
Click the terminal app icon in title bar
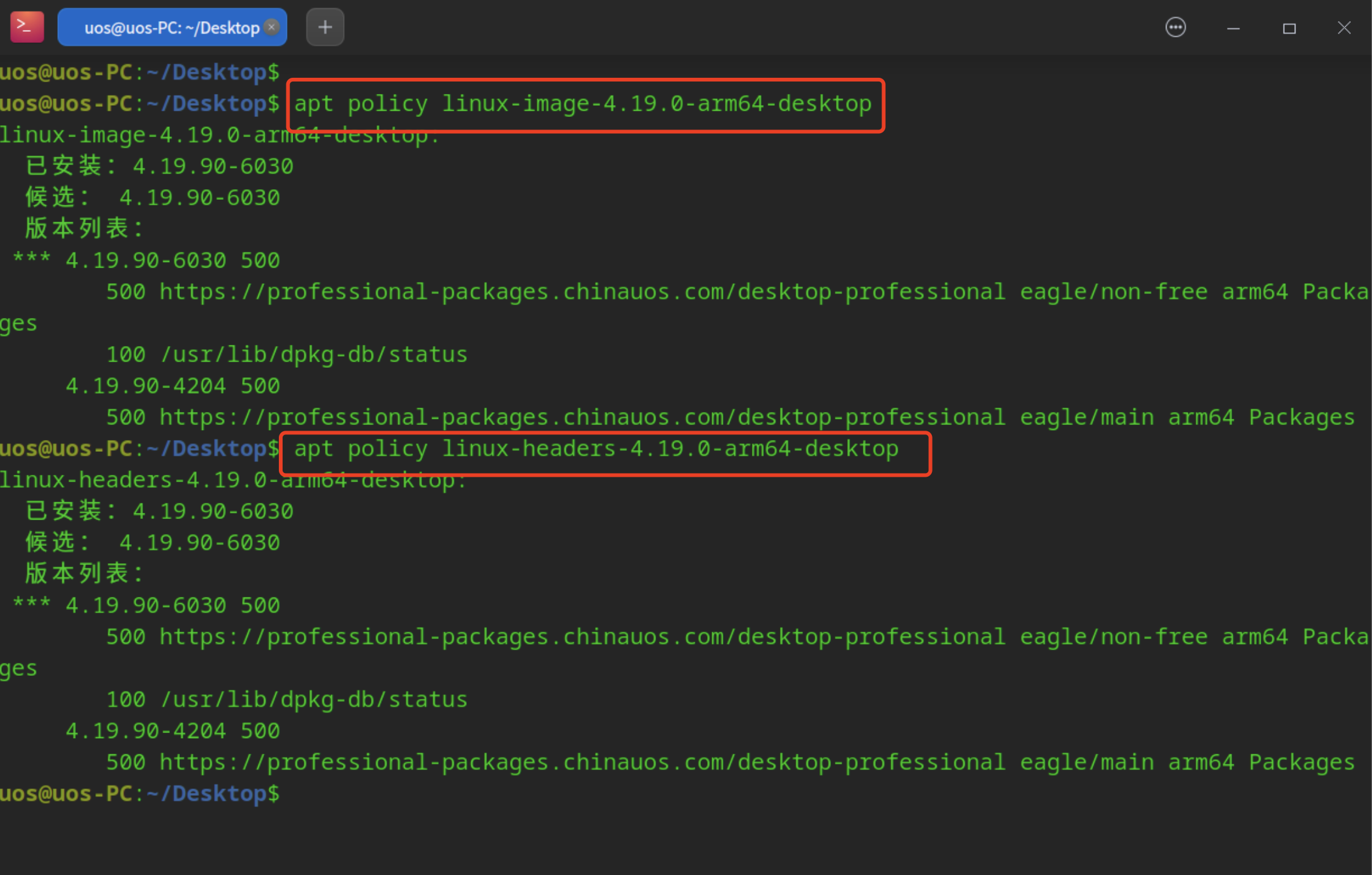coord(27,27)
